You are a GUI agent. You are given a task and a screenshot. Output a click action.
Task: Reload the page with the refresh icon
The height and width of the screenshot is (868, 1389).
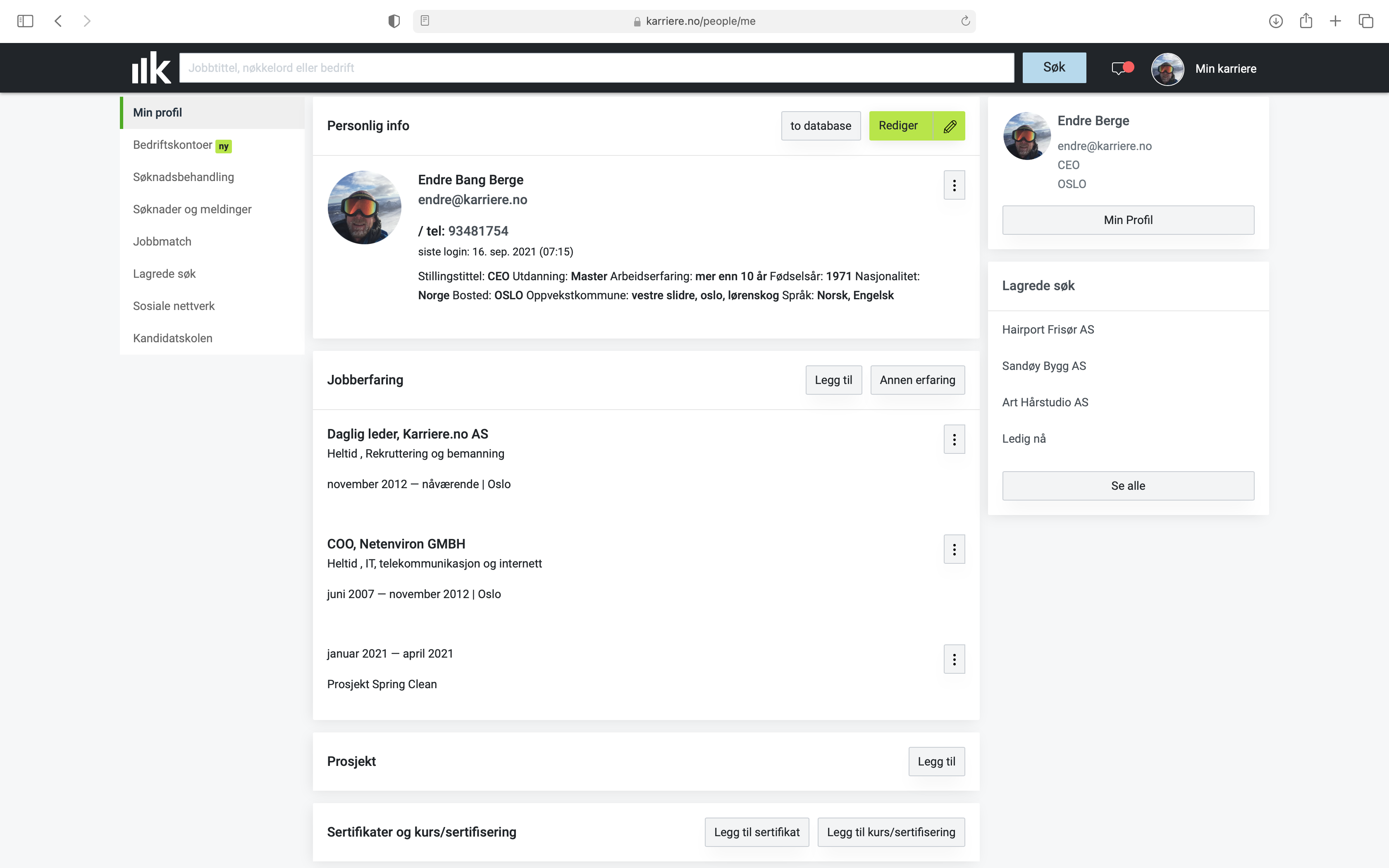pyautogui.click(x=965, y=21)
